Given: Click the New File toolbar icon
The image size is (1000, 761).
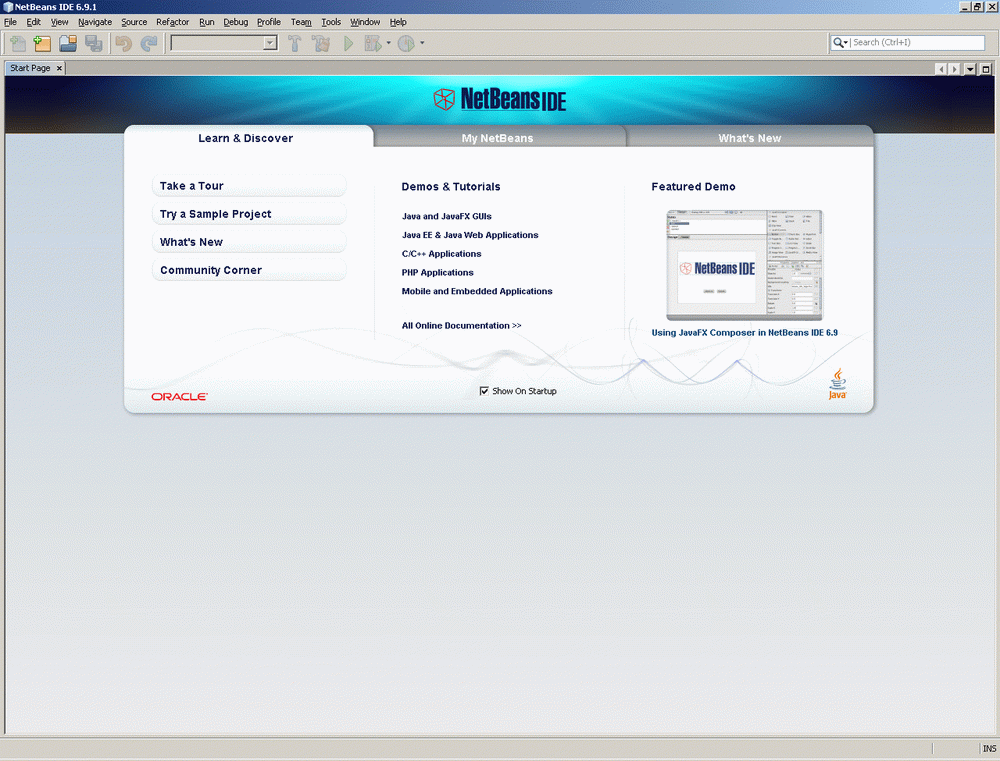Looking at the screenshot, I should [x=18, y=43].
